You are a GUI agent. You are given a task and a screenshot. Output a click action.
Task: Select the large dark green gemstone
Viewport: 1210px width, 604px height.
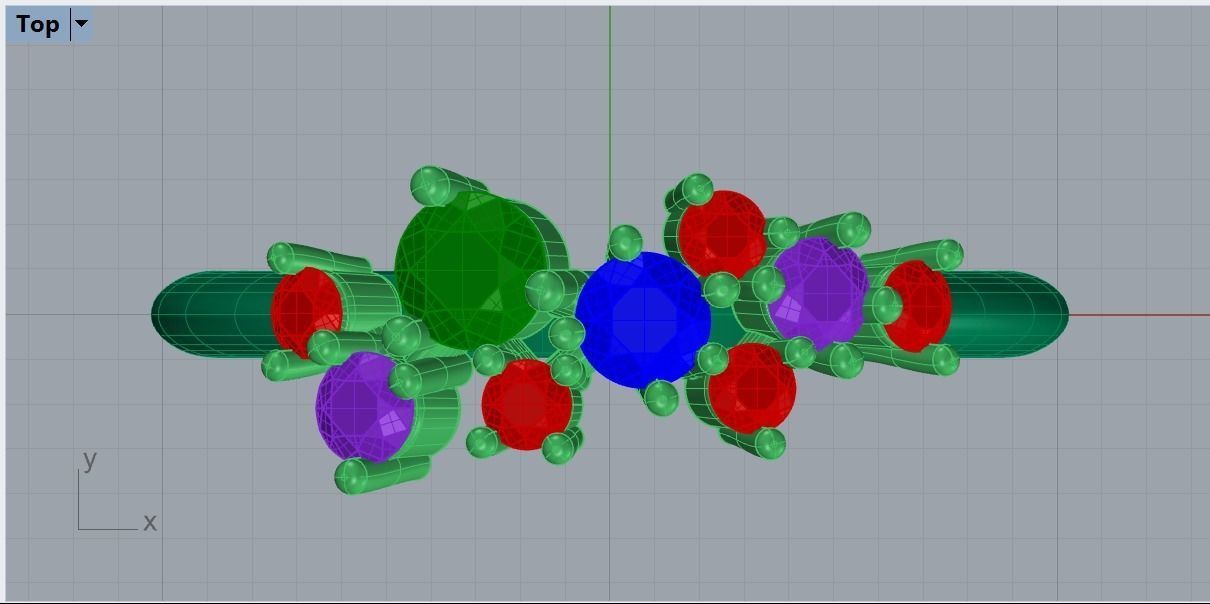(x=470, y=270)
